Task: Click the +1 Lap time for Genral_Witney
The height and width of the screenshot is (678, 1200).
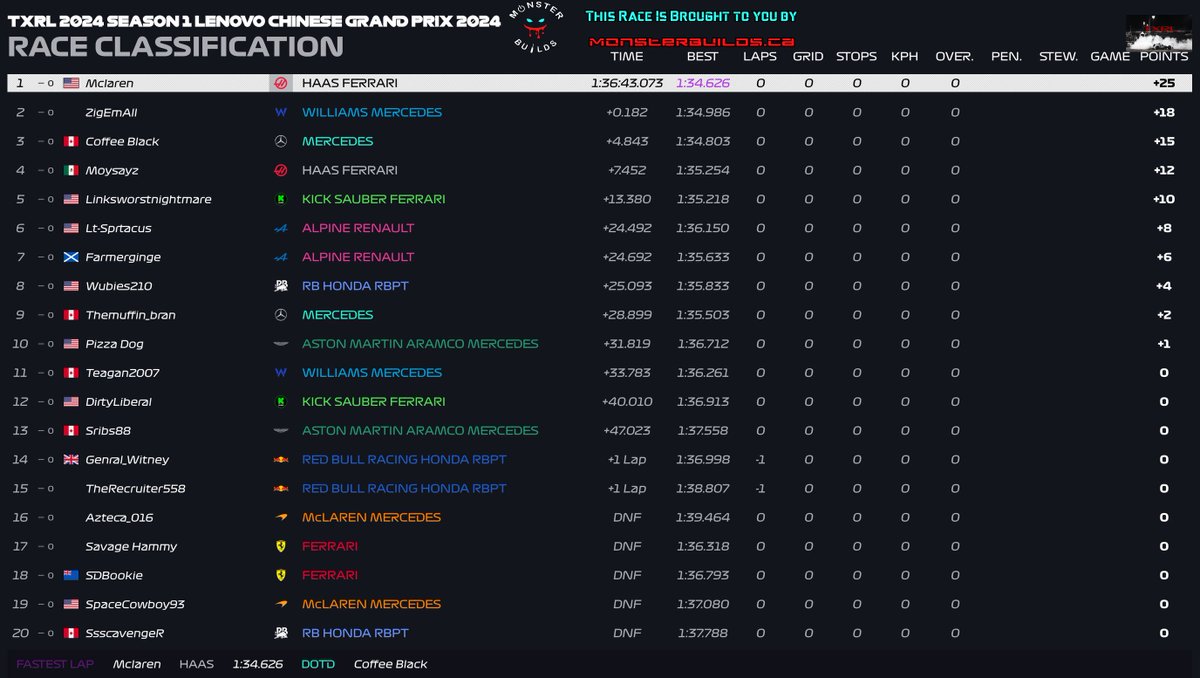Action: [627, 460]
